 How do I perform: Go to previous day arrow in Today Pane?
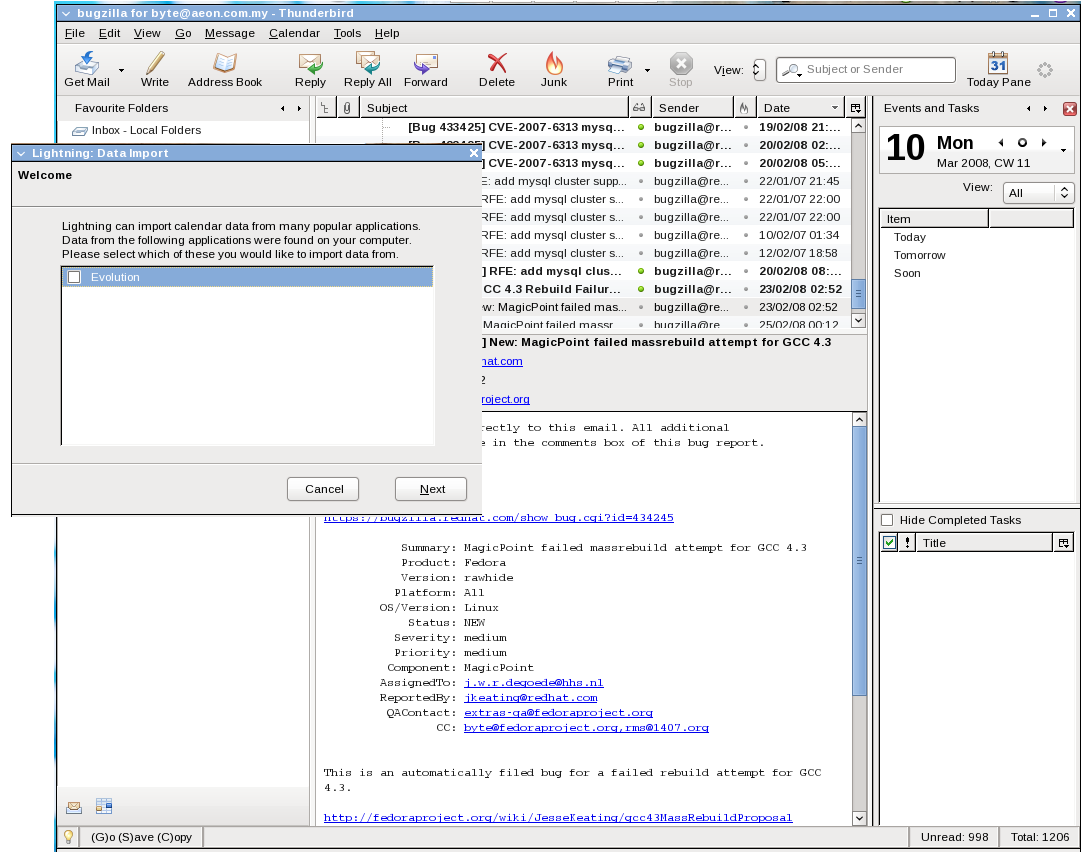click(x=1001, y=142)
